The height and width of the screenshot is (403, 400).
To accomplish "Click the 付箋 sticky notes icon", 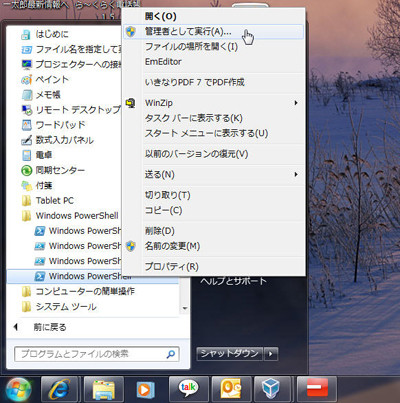I will (26, 186).
